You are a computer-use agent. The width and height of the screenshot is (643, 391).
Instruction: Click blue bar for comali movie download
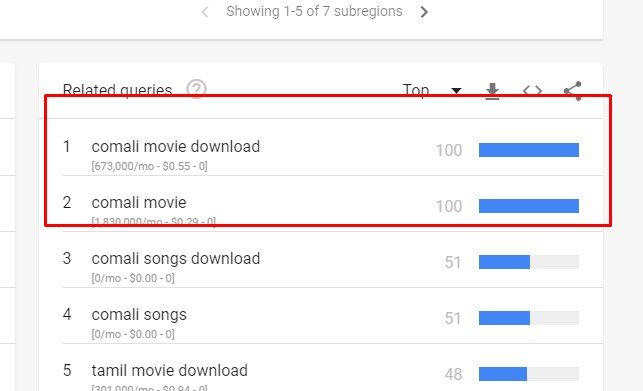click(x=529, y=150)
